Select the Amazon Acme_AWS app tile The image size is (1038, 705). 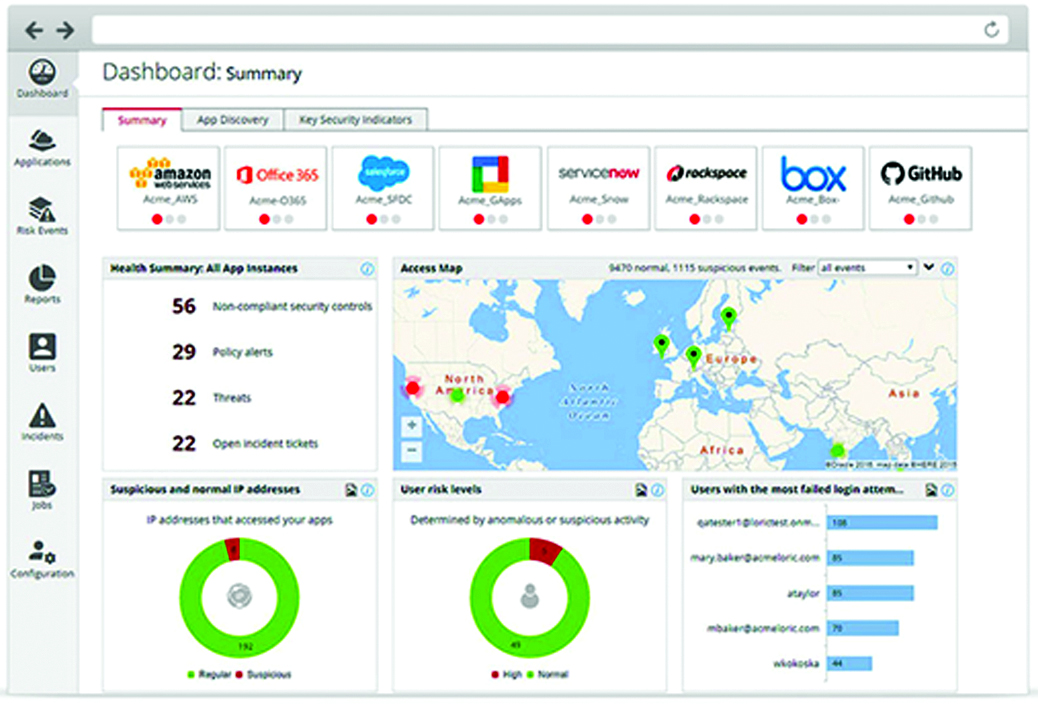click(169, 189)
